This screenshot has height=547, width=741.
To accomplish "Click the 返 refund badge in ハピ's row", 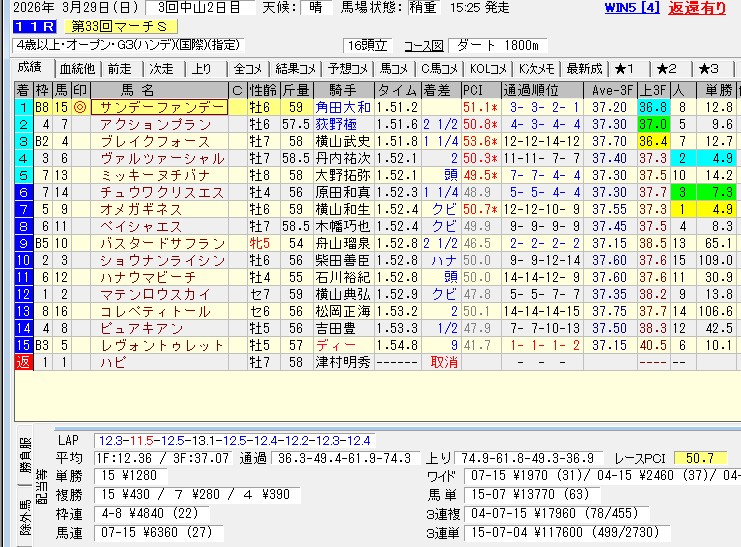I will 22,361.
